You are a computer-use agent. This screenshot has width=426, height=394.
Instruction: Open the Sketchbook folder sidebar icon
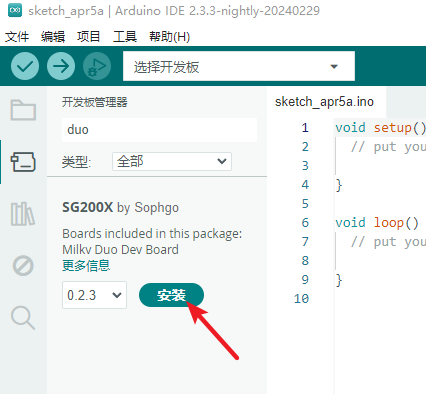pos(23,110)
